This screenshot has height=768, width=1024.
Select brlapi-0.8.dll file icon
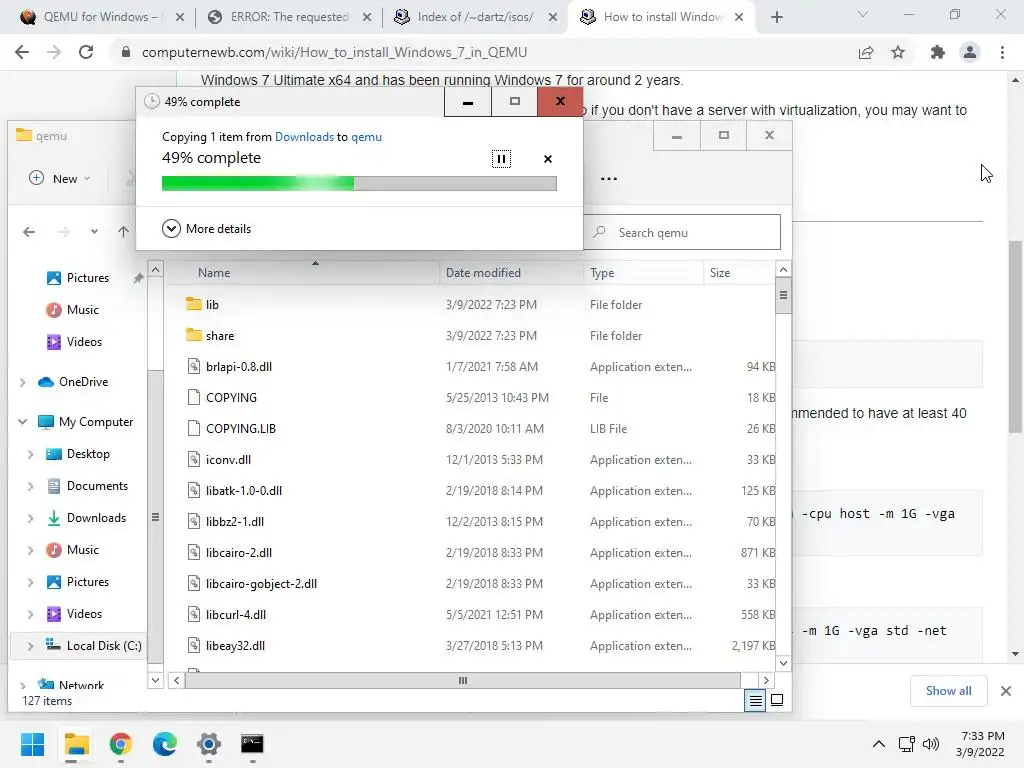[194, 366]
